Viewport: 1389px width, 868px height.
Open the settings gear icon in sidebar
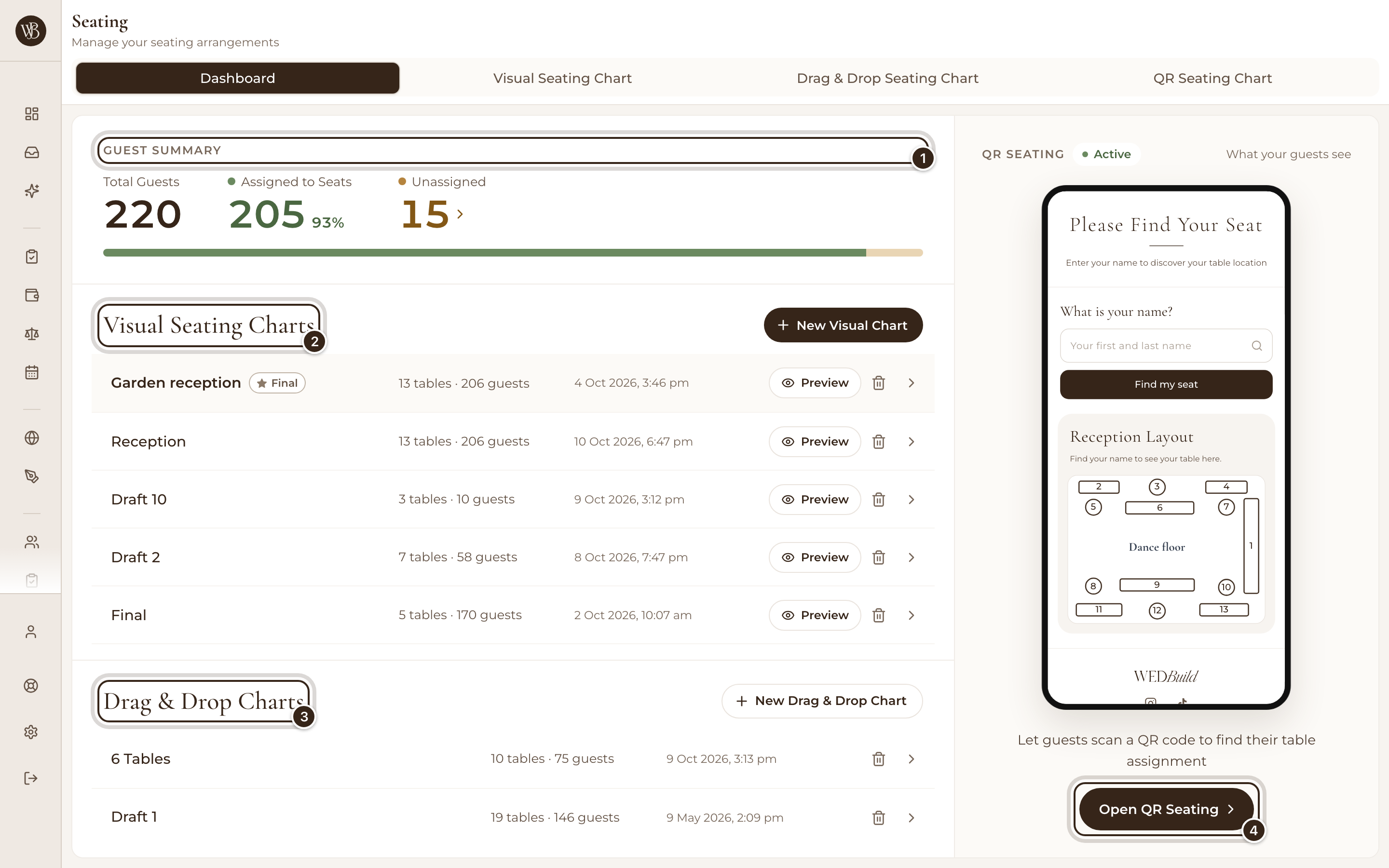point(31,732)
